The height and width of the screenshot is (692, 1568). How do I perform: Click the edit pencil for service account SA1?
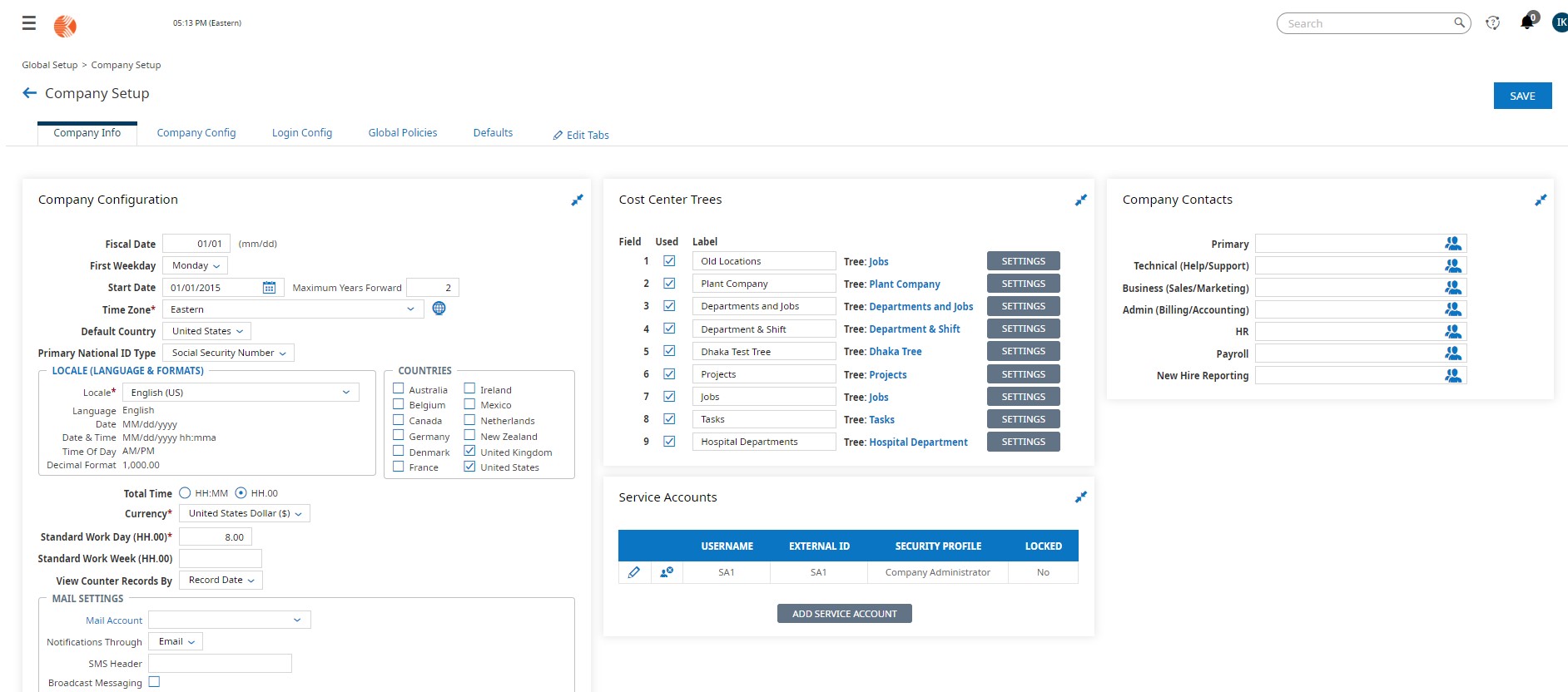coord(633,572)
